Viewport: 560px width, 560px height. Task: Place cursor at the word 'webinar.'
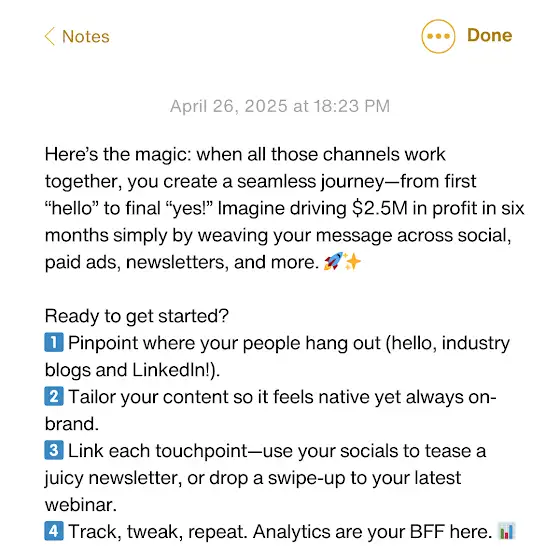pyautogui.click(x=81, y=505)
